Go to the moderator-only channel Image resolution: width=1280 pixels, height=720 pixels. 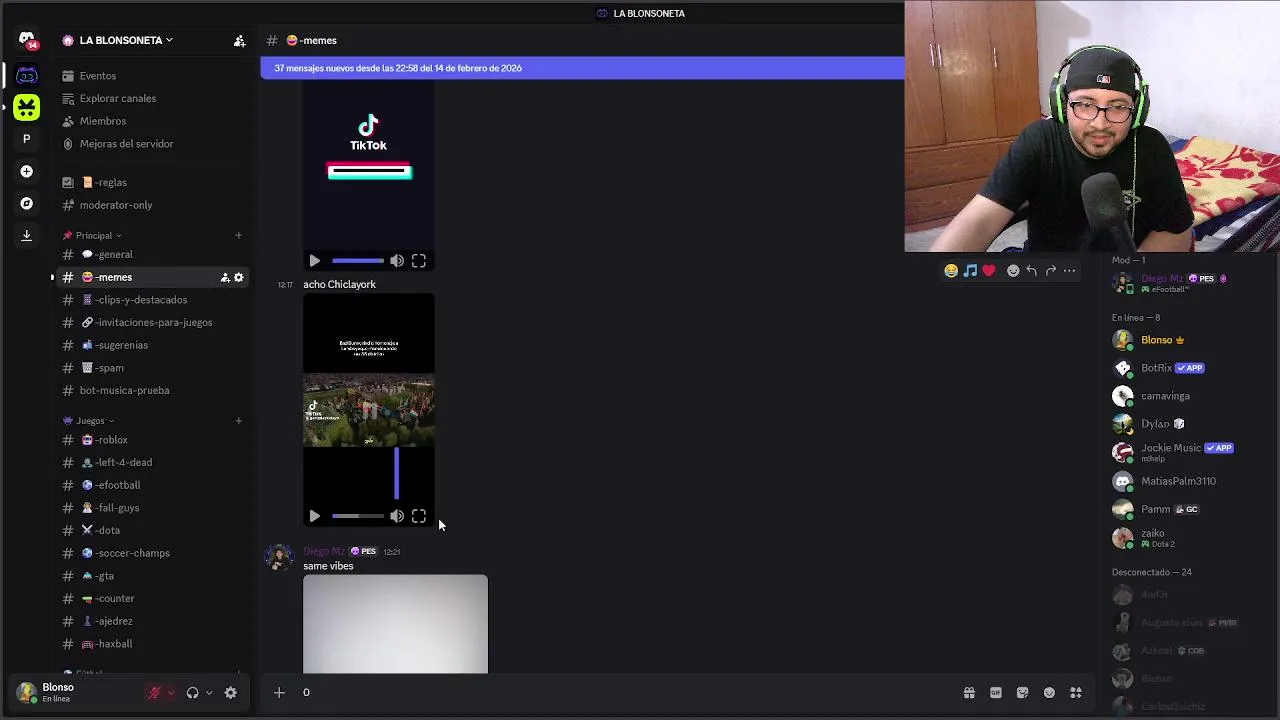116,205
